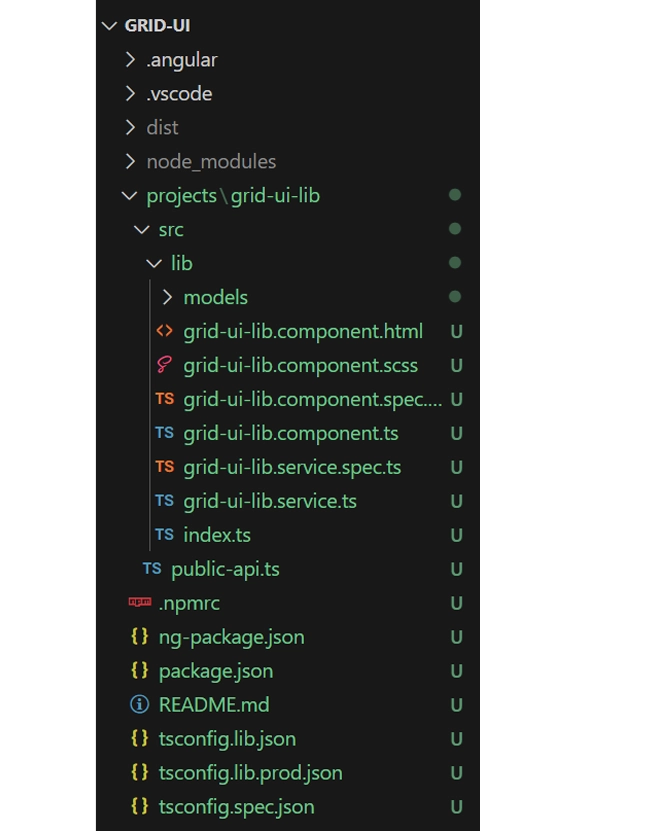Select the node_modules folder name
This screenshot has height=831, width=645.
click(211, 162)
